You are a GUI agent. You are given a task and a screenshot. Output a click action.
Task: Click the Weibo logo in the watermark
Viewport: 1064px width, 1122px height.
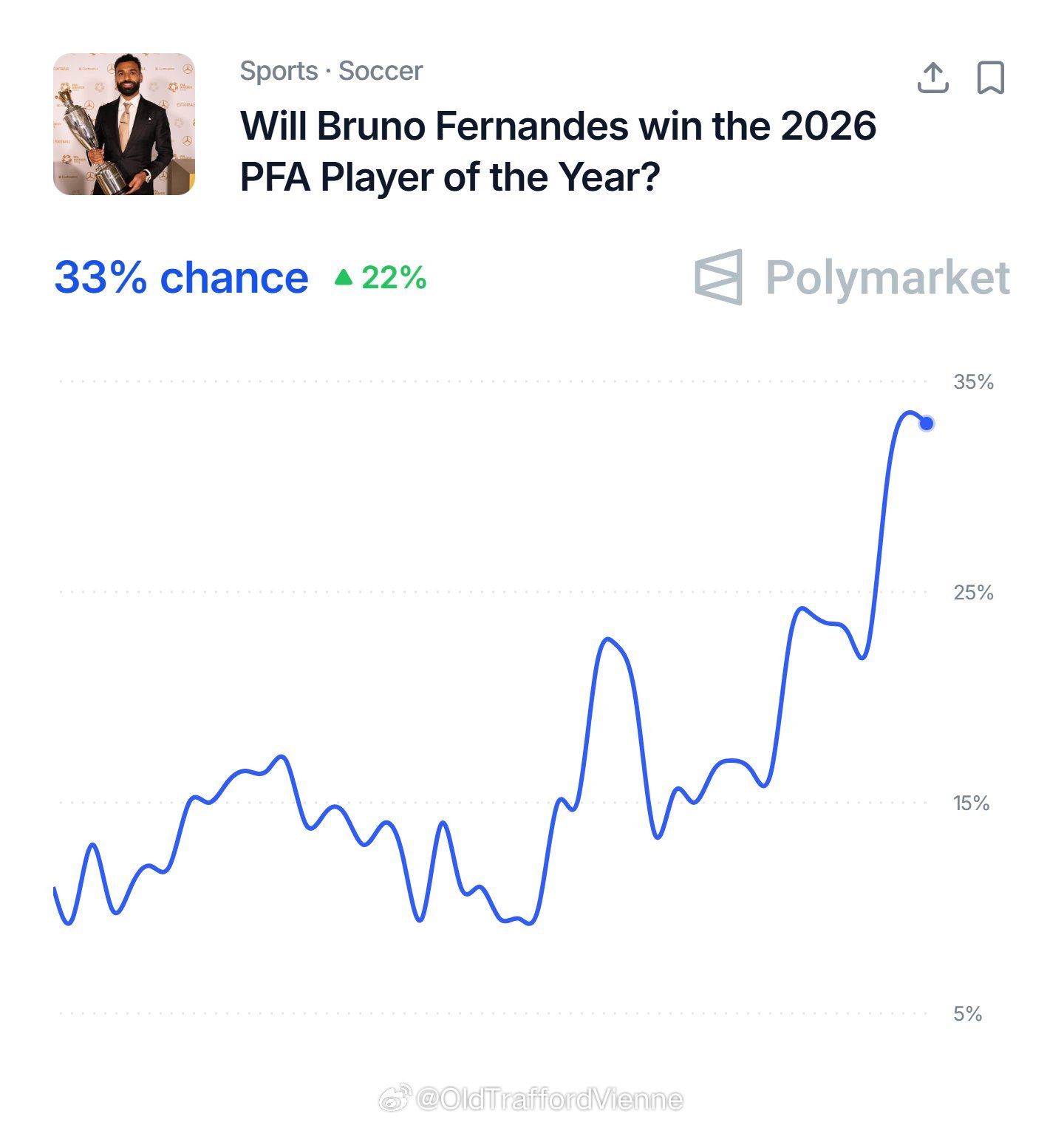point(395,1099)
